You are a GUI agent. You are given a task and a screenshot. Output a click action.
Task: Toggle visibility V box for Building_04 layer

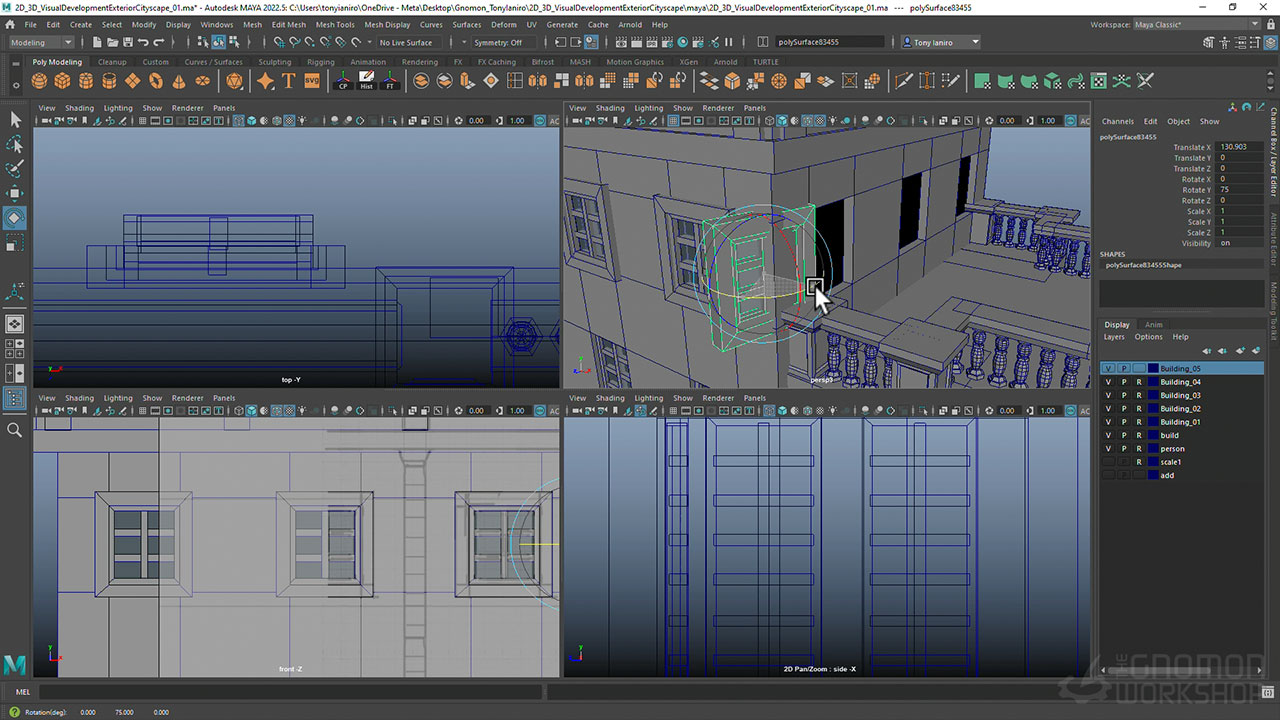(1108, 382)
